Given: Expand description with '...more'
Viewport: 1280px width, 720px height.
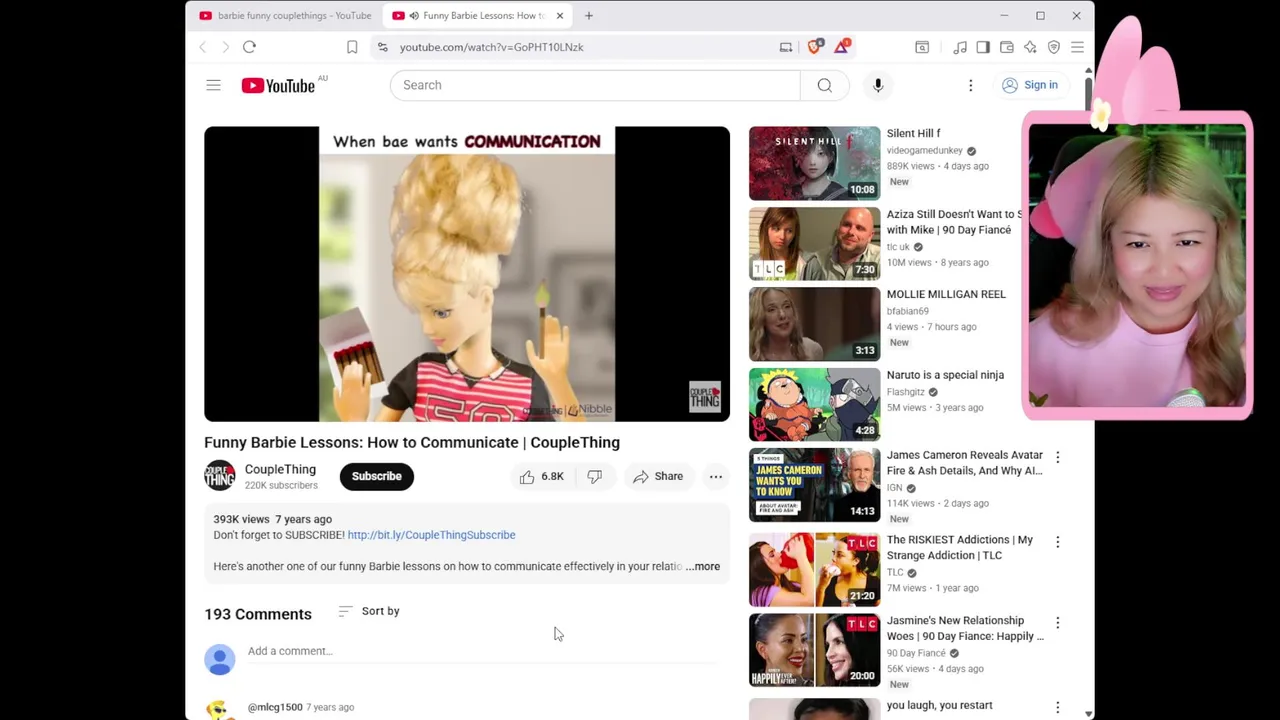Looking at the screenshot, I should pyautogui.click(x=703, y=566).
